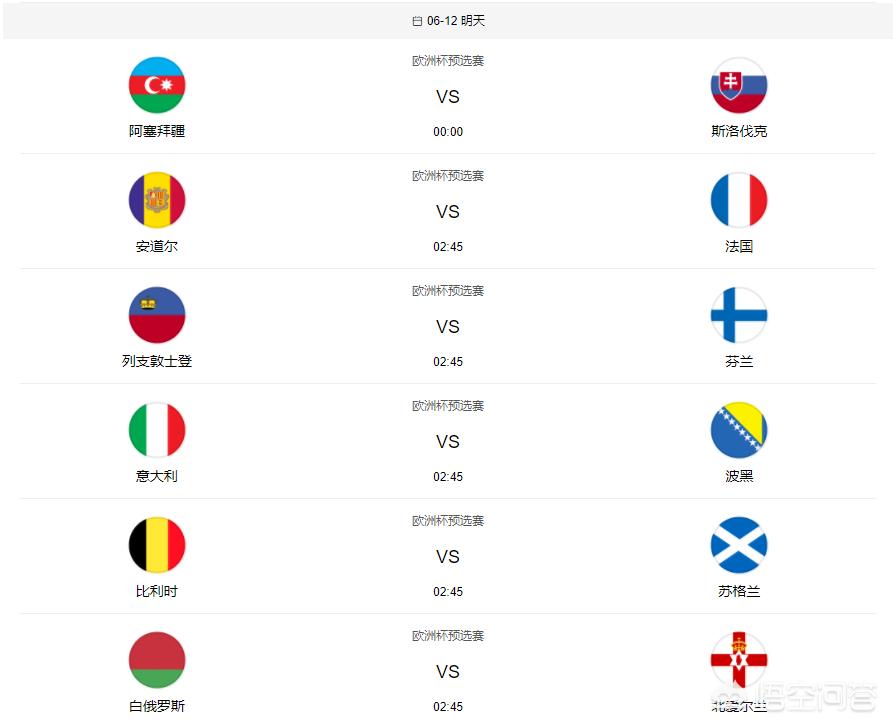Viewport: 893px width, 728px height.
Task: Click team name 苏格兰
Action: (739, 591)
